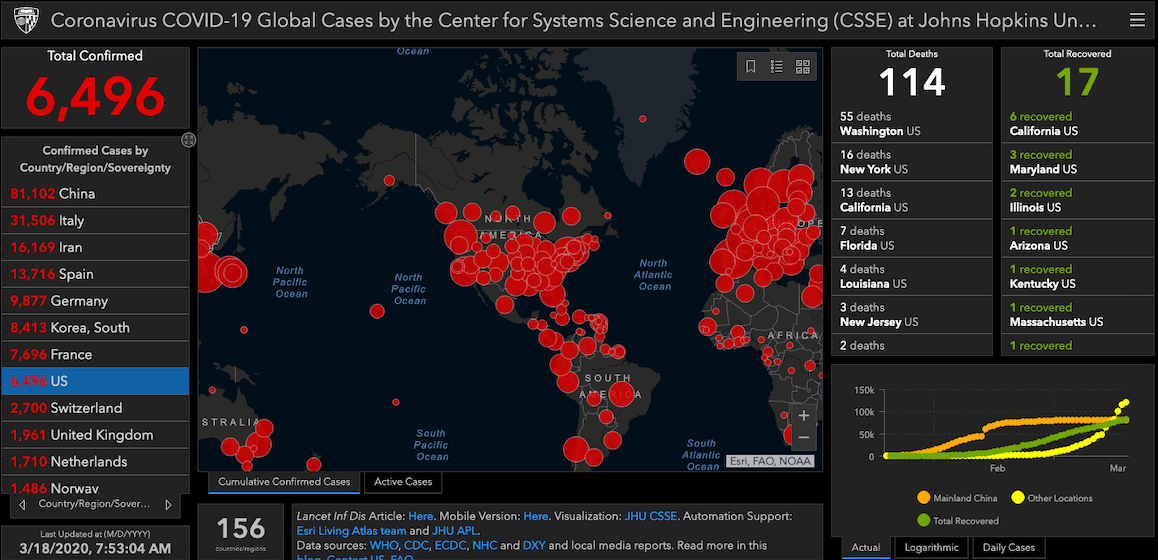
Task: Select Iran in the country list
Action: pyautogui.click(x=95, y=247)
